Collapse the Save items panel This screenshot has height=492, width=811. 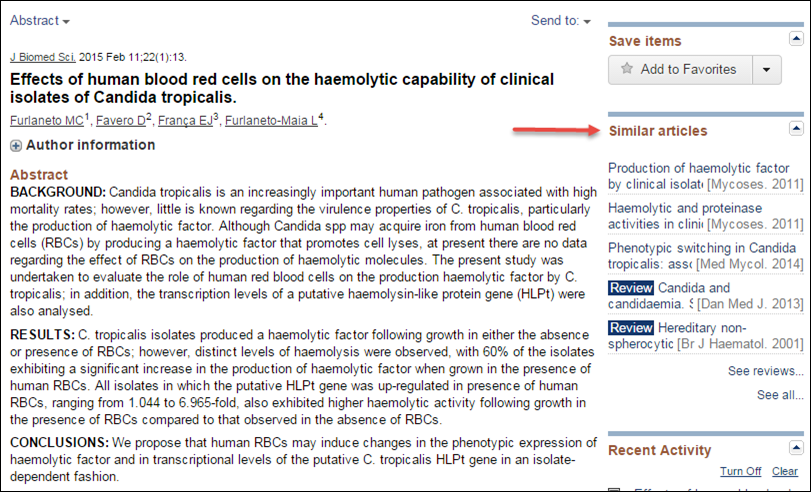click(796, 39)
